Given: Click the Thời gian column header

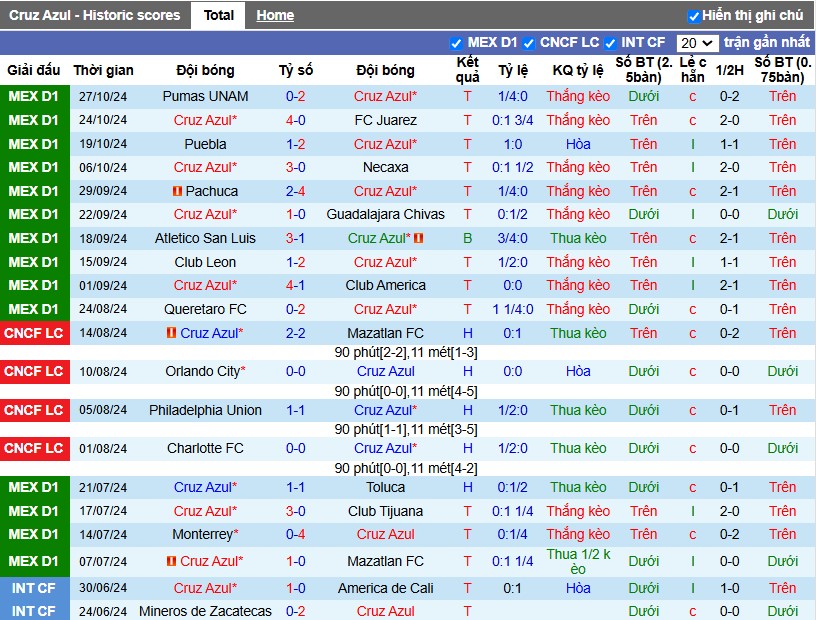Looking at the screenshot, I should 103,70.
